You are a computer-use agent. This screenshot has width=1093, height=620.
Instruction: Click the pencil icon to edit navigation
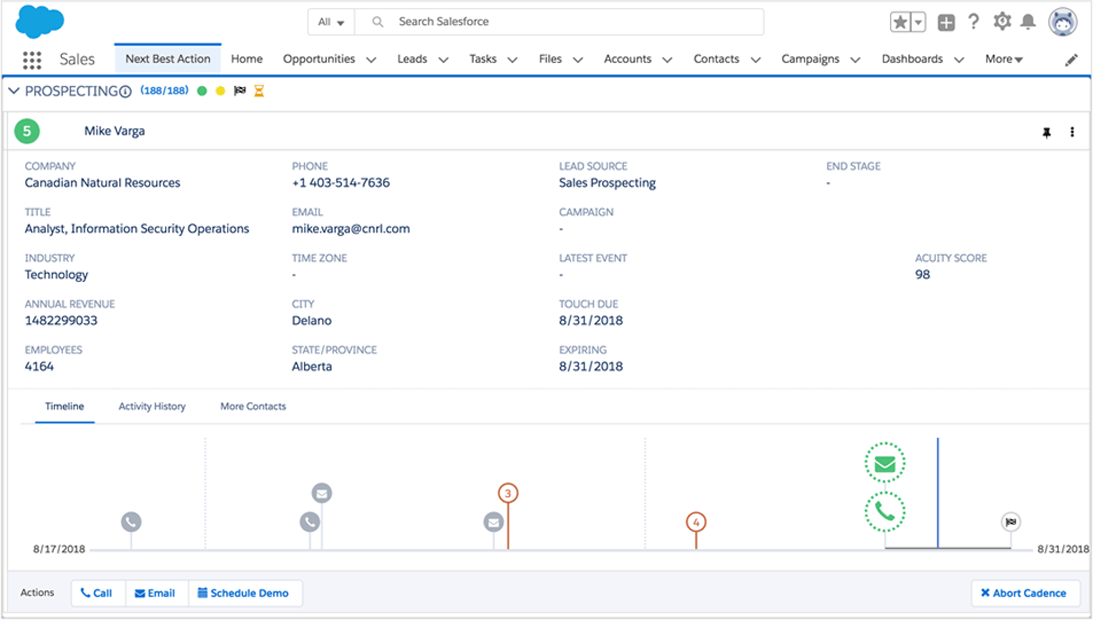[x=1071, y=61]
